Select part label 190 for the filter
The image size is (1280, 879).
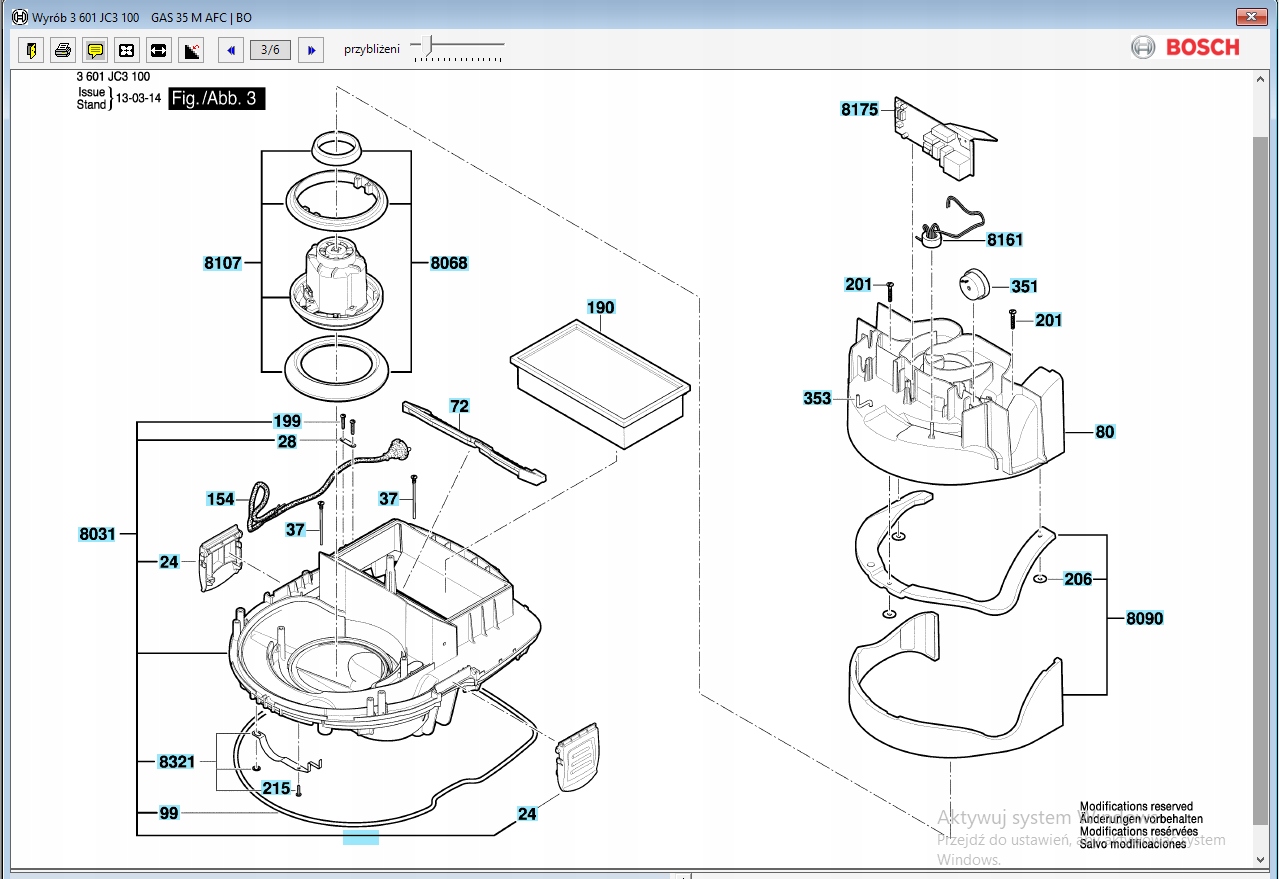pos(600,307)
